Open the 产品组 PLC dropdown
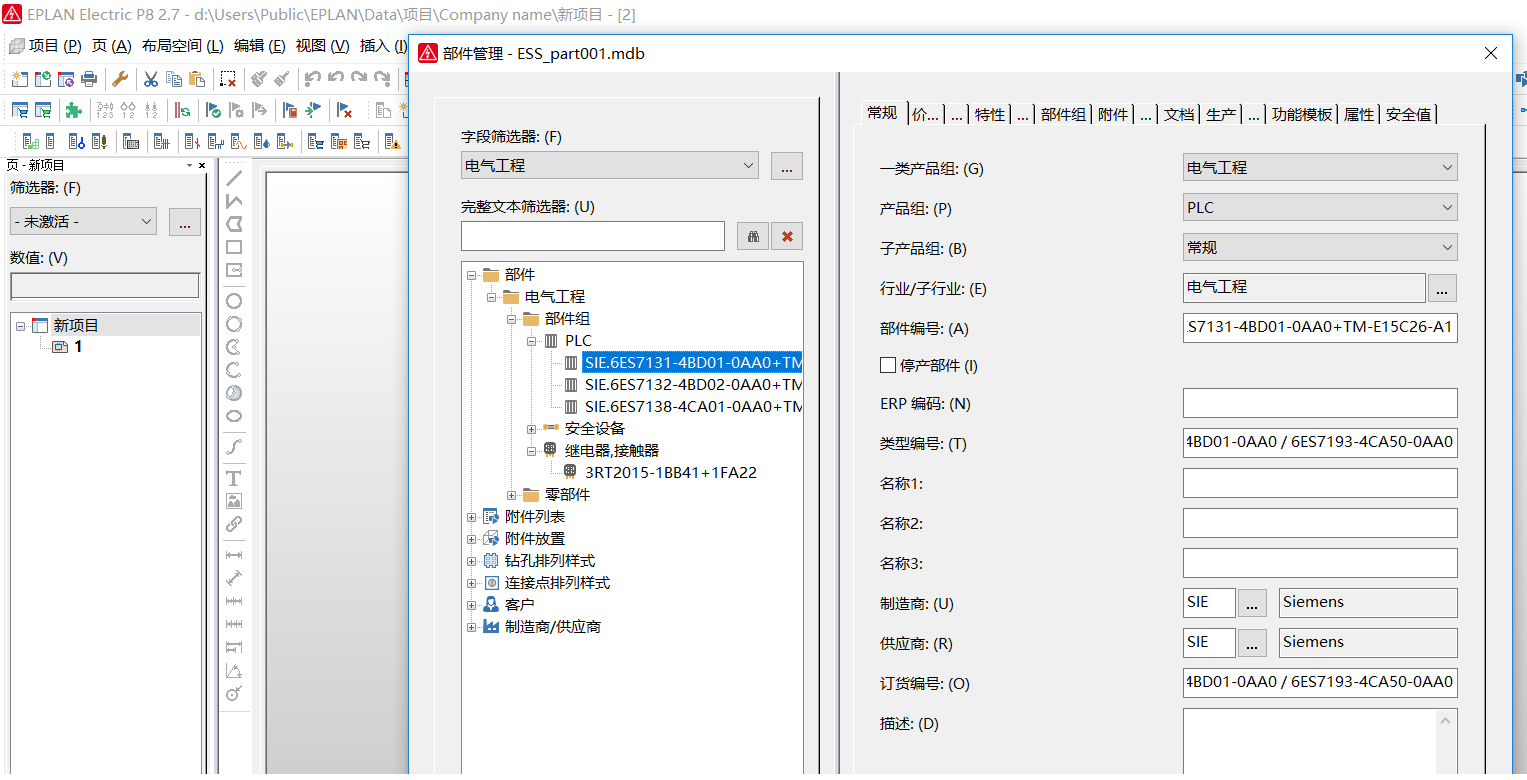This screenshot has width=1527, height=780. pyautogui.click(x=1319, y=208)
